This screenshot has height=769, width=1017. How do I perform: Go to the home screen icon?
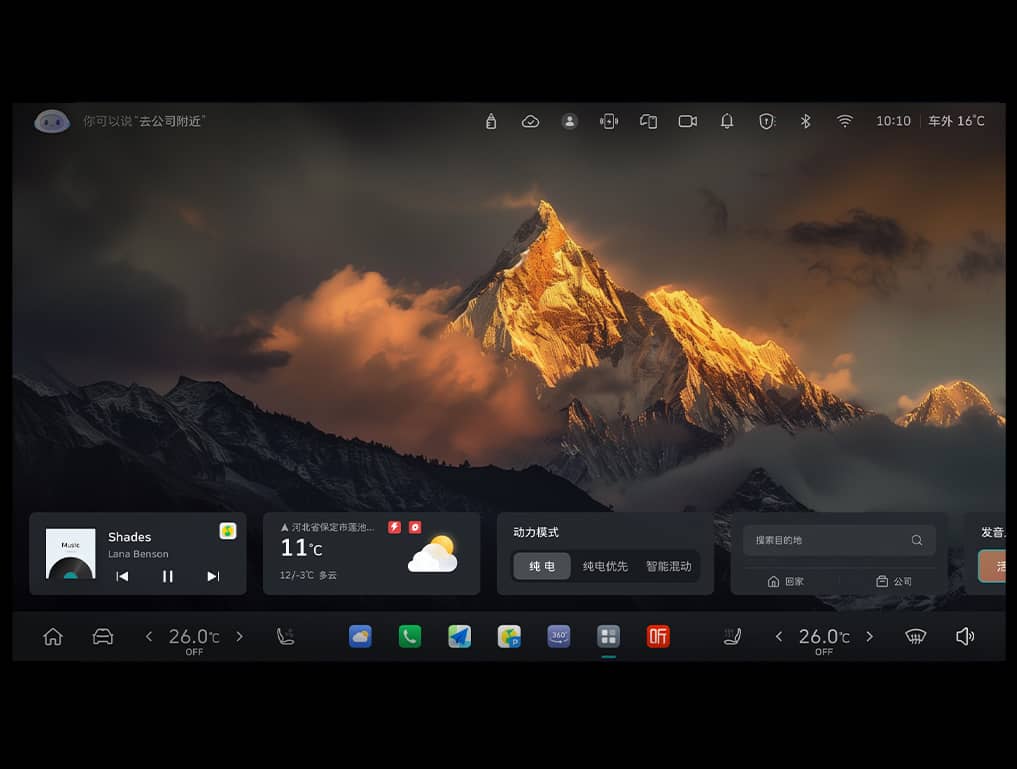click(x=53, y=636)
